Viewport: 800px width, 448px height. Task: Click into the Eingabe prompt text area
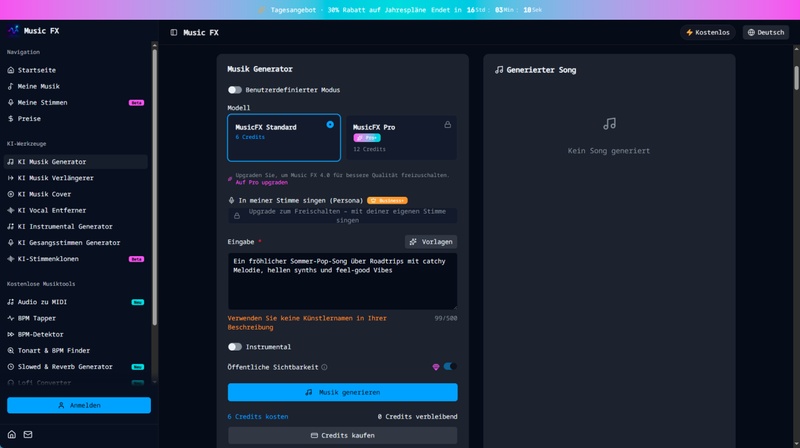(342, 281)
